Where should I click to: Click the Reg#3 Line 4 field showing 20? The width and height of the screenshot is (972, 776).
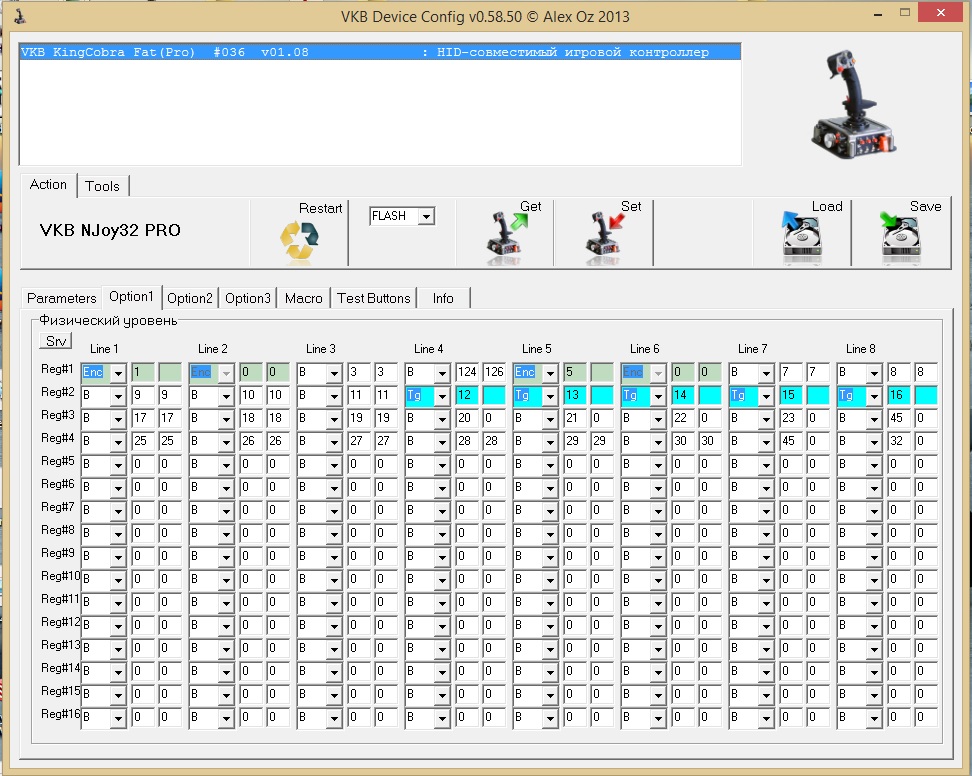tap(467, 418)
